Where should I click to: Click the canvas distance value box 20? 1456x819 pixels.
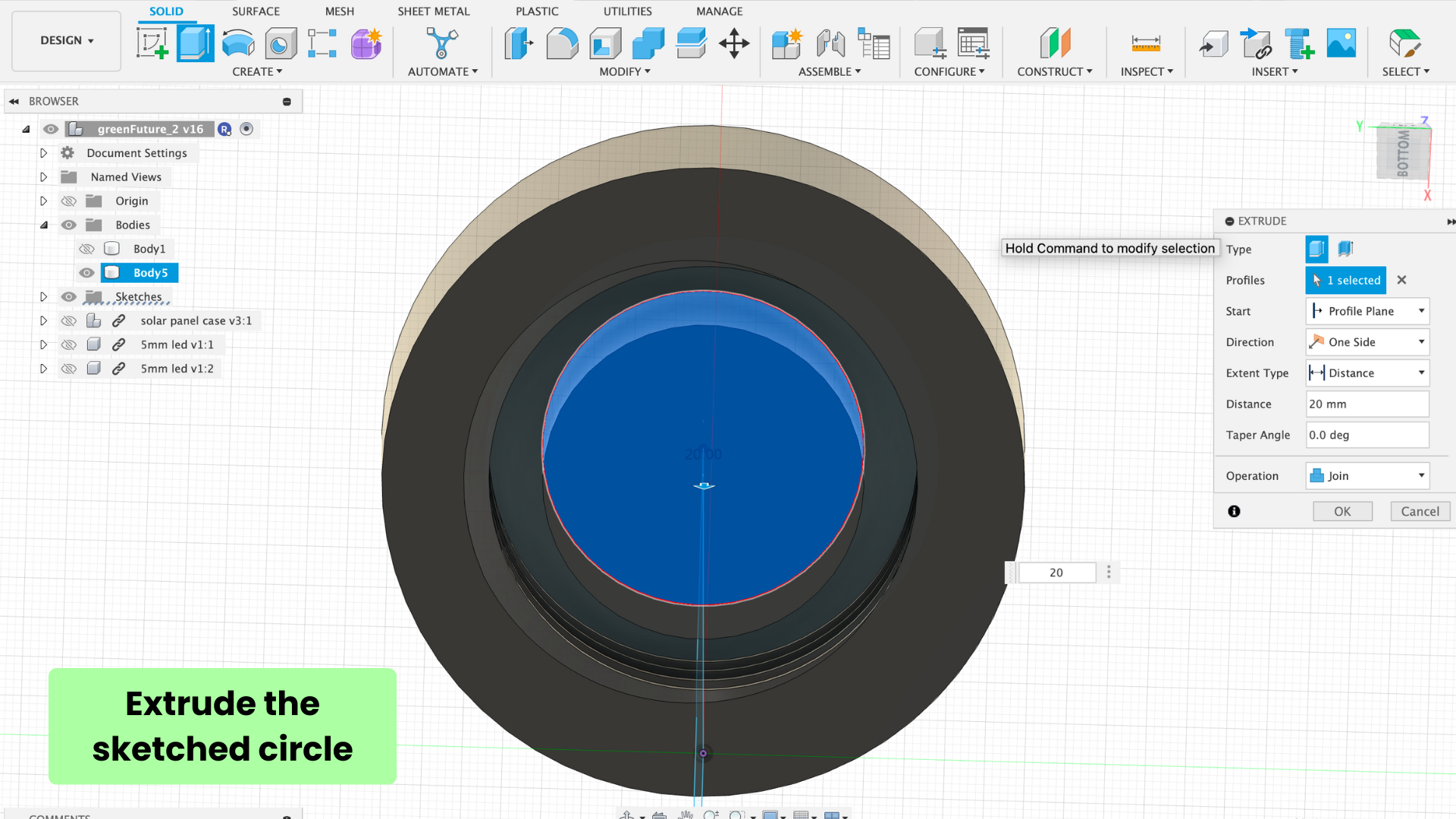coord(1056,573)
